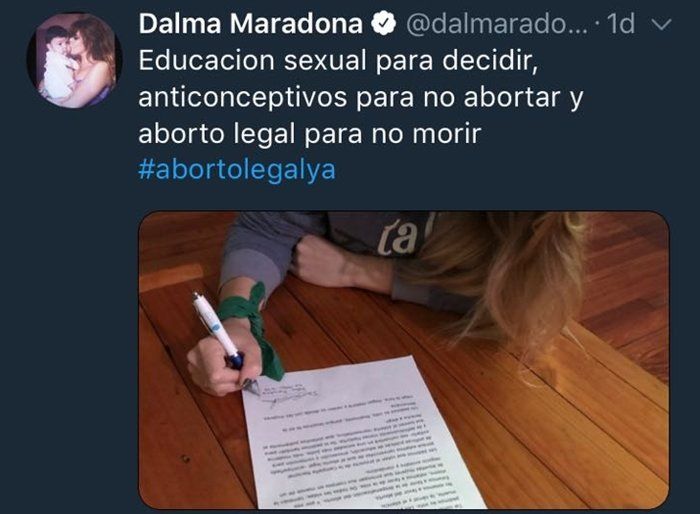Open the 1d timestamp permalink
The image size is (700, 514).
pyautogui.click(x=621, y=24)
